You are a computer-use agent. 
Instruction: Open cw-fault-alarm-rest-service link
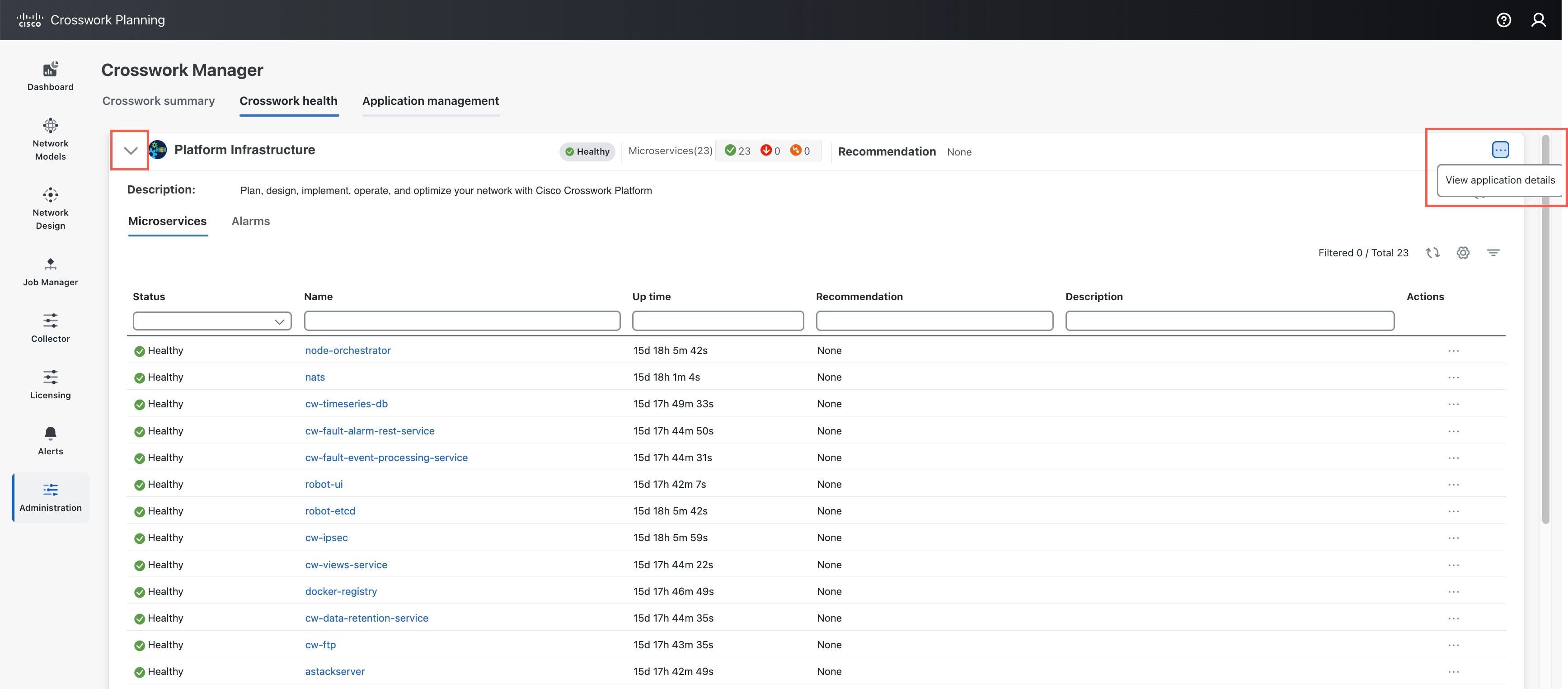tap(370, 431)
